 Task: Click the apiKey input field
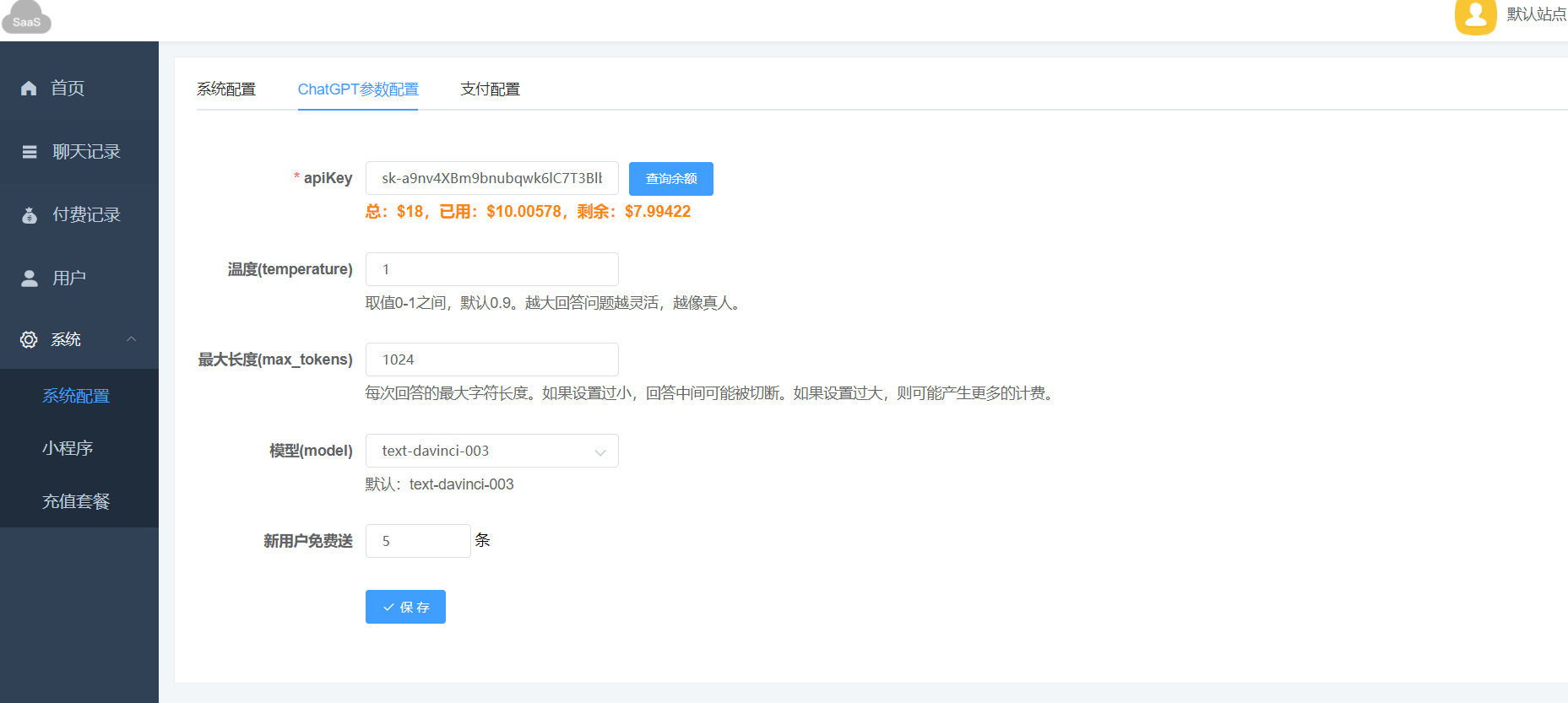click(492, 178)
